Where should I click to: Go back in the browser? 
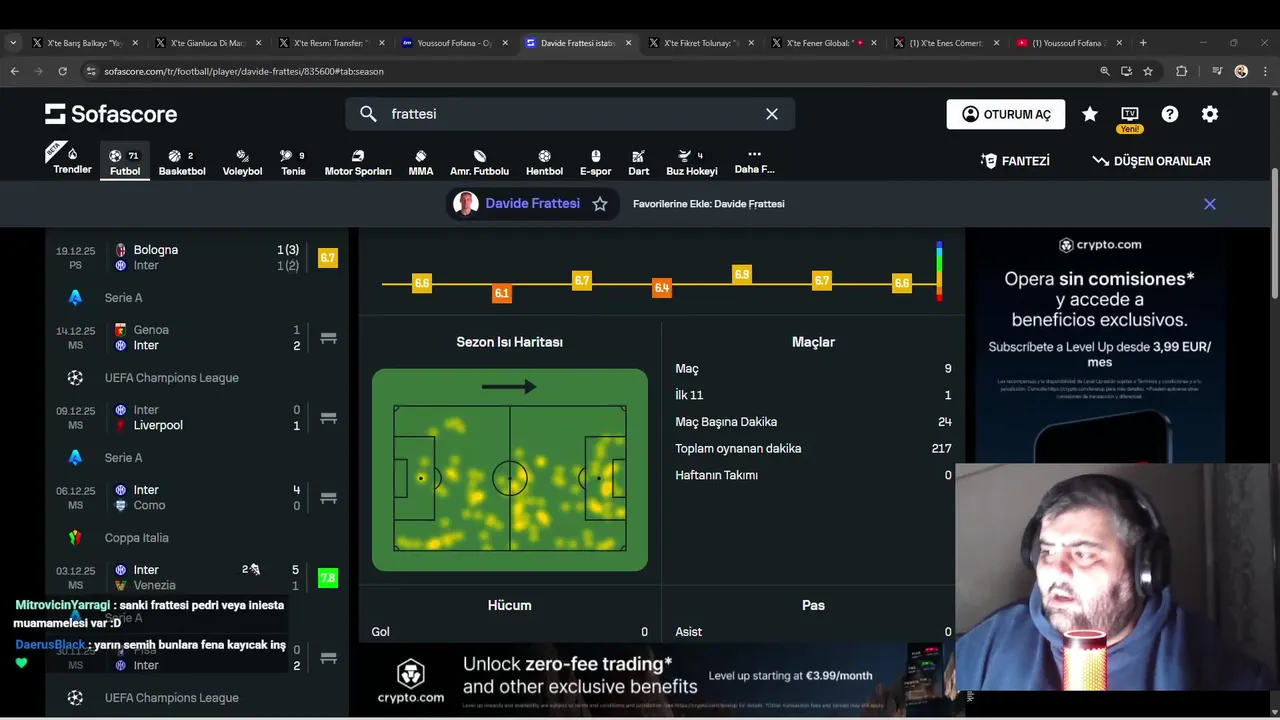pyautogui.click(x=14, y=71)
